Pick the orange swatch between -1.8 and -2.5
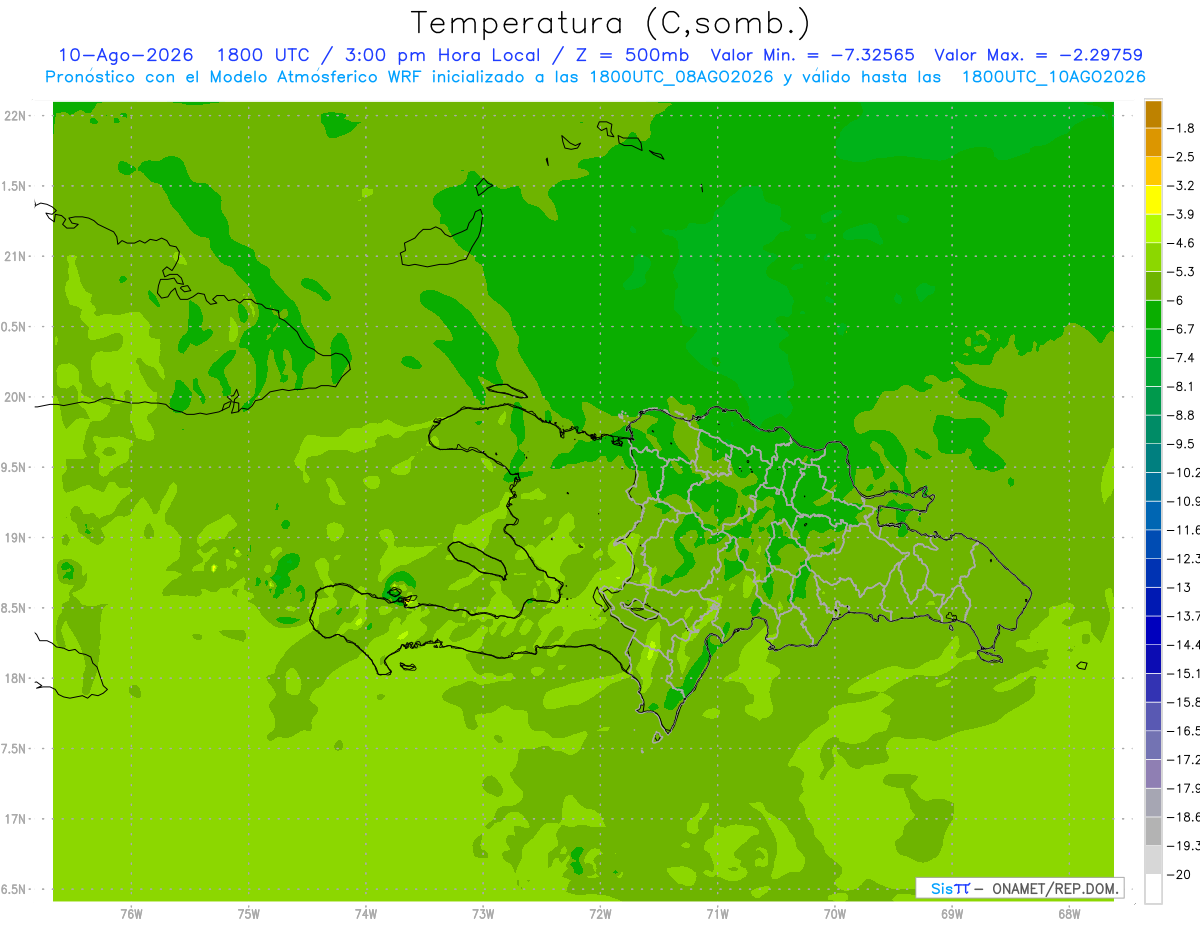This screenshot has height=927, width=1200. (1154, 142)
